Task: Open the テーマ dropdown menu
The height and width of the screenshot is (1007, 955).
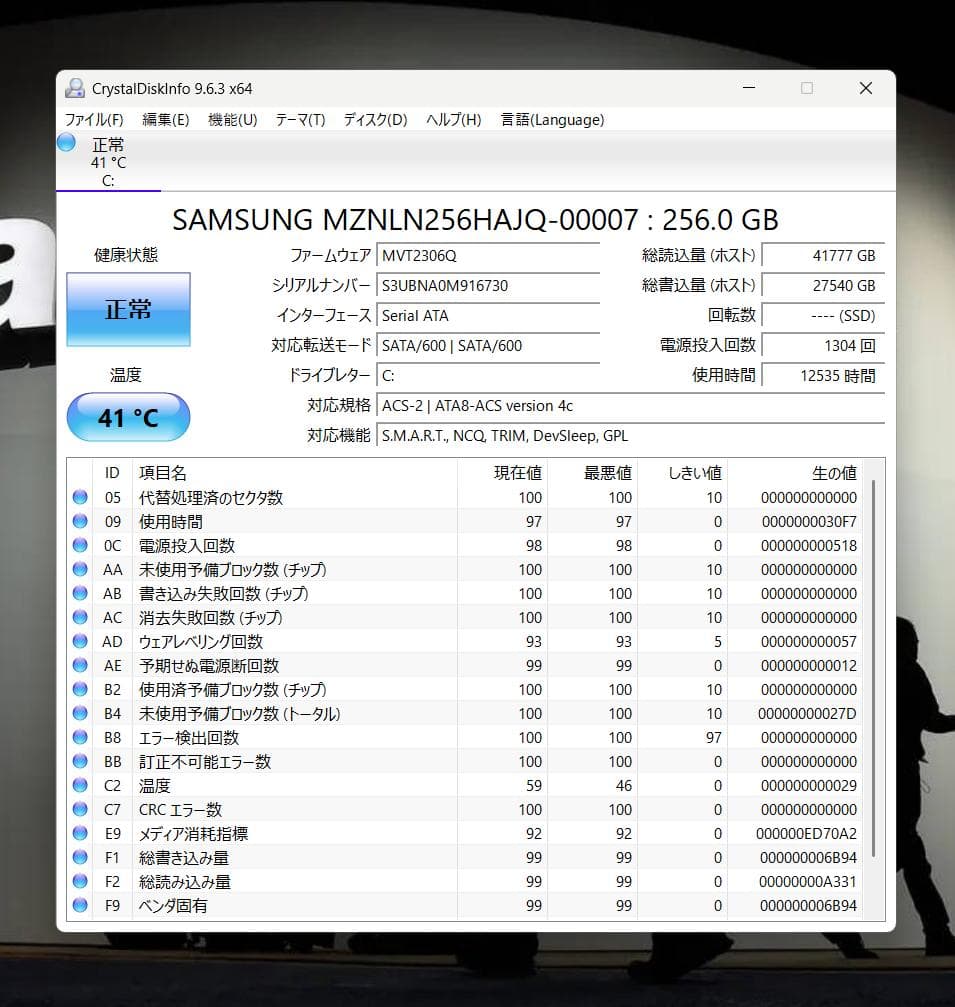Action: (300, 120)
